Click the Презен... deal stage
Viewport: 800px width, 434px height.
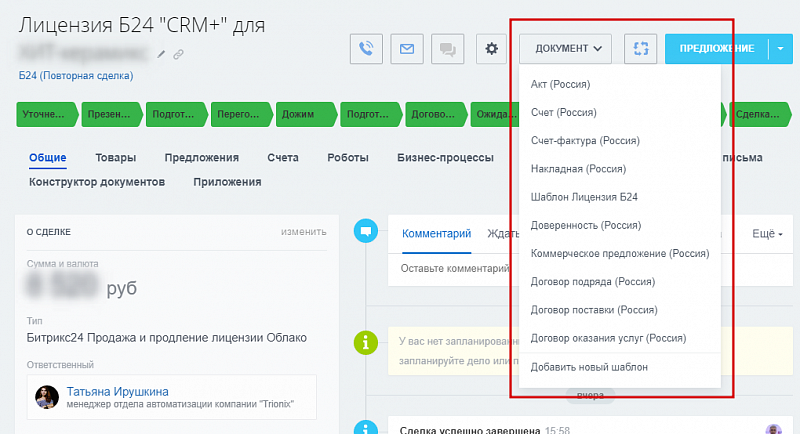pos(112,114)
